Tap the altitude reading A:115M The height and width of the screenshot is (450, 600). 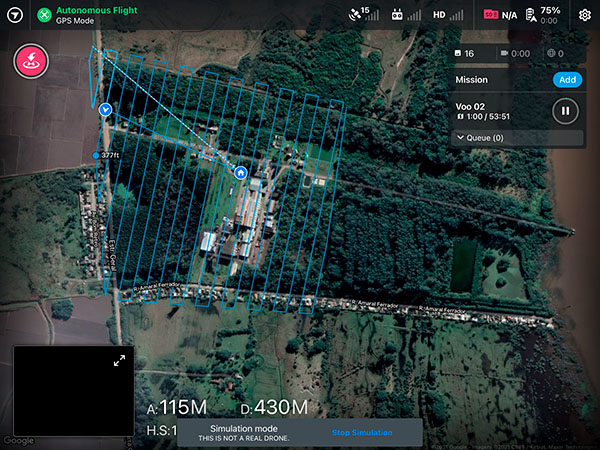[177, 407]
